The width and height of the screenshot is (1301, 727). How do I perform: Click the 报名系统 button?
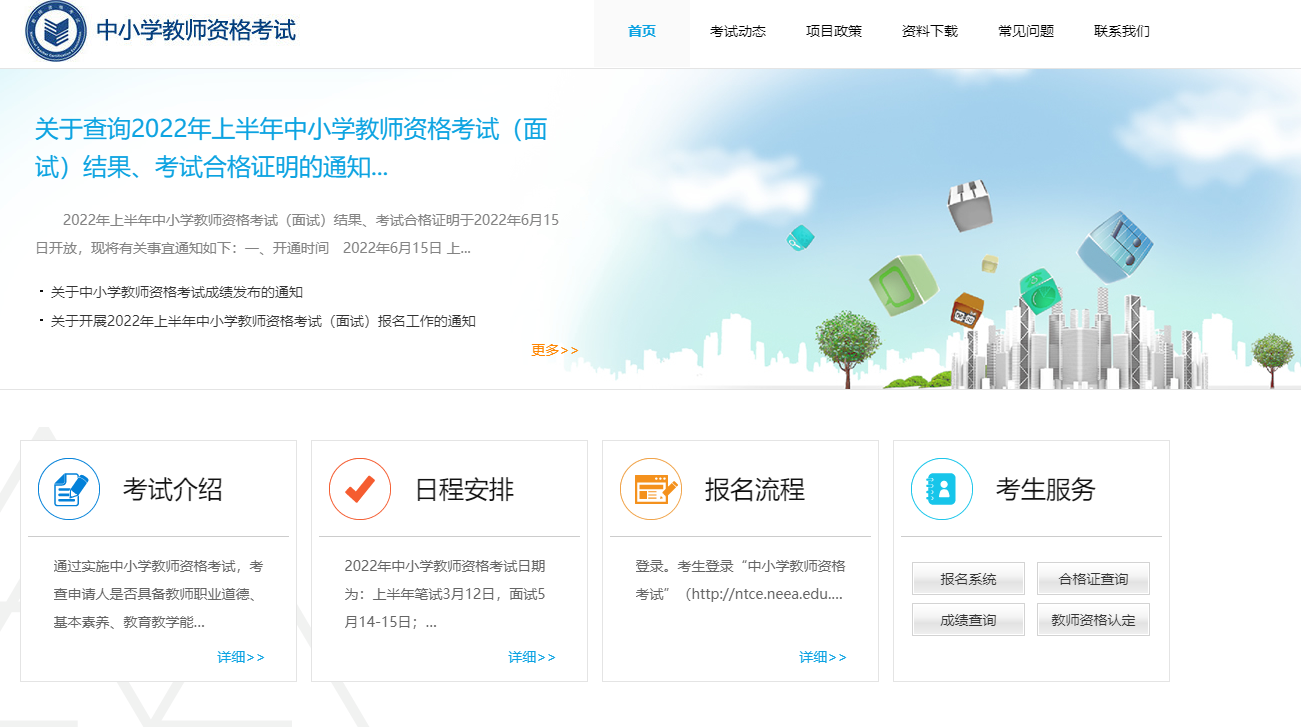click(967, 578)
